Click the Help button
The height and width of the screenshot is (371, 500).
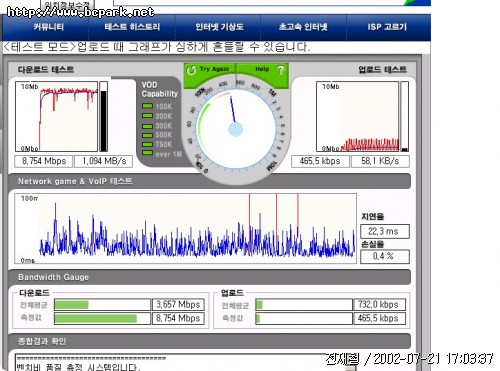pyautogui.click(x=262, y=69)
